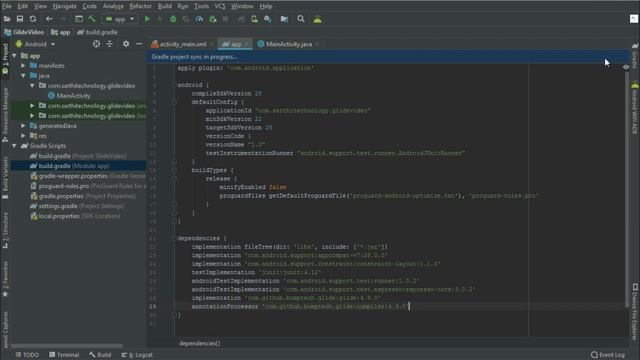Open the SDK Manager icon
Viewport: 640px width, 360px height.
pyautogui.click(x=267, y=19)
